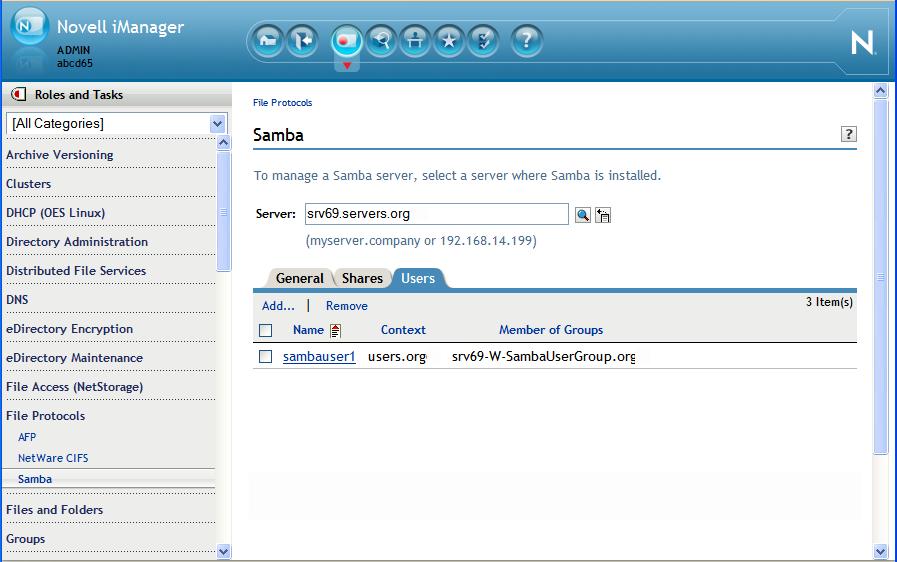Click the Remove link
Image resolution: width=897 pixels, height=562 pixels.
[347, 306]
